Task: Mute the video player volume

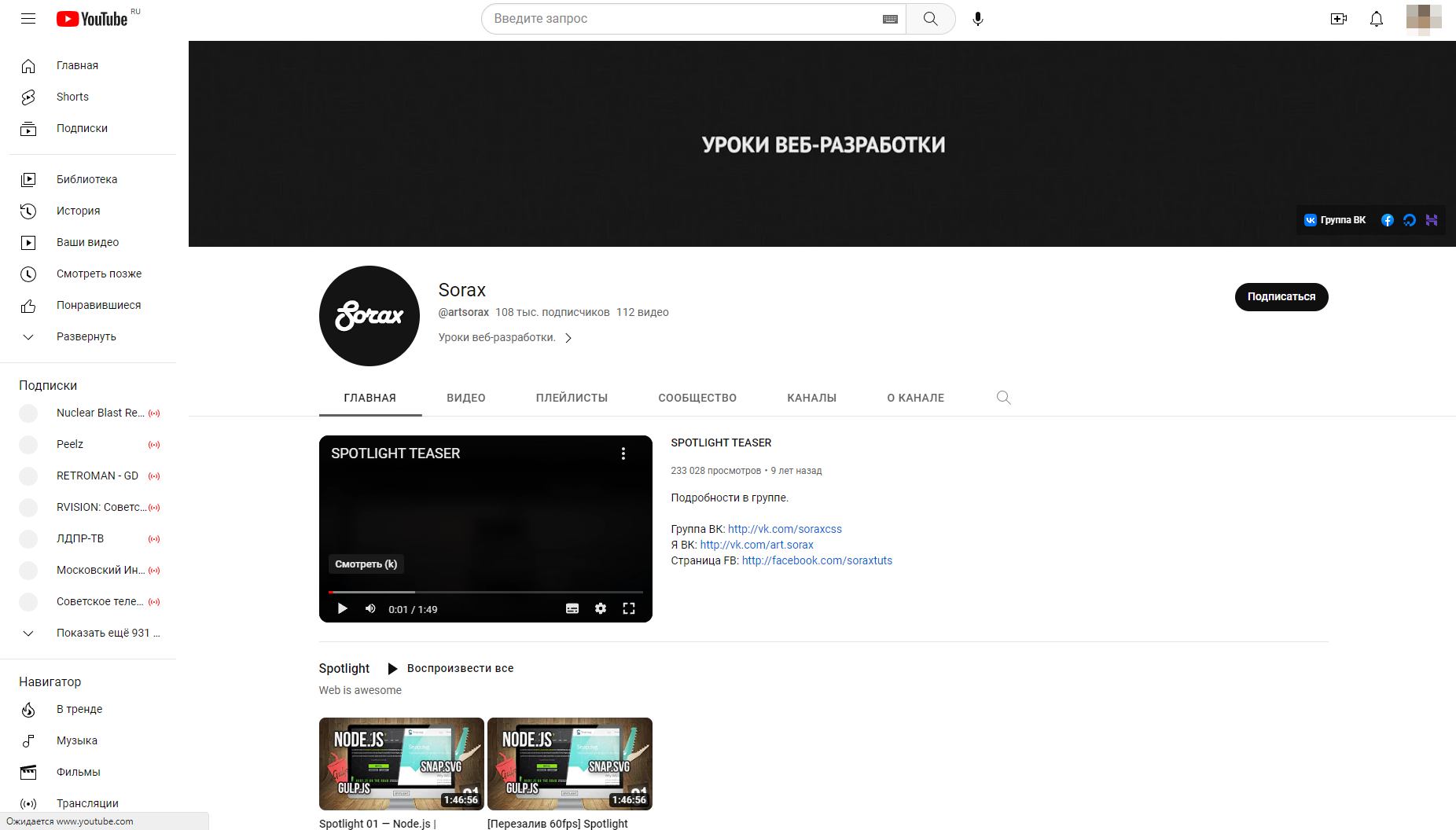Action: (x=370, y=608)
